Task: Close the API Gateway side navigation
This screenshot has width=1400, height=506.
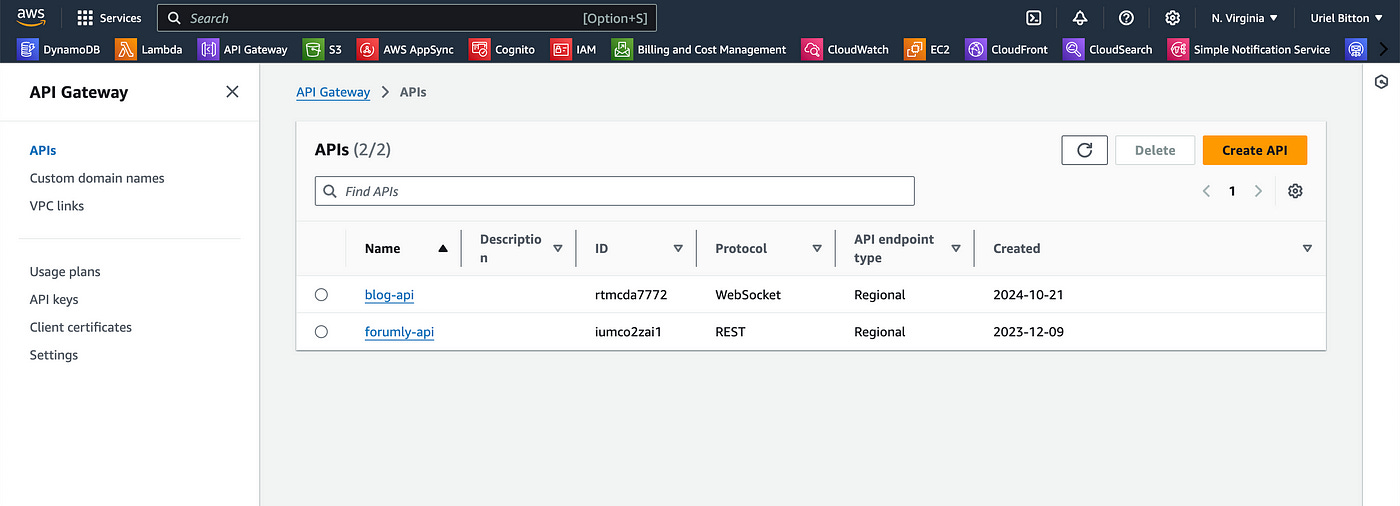Action: [x=232, y=92]
